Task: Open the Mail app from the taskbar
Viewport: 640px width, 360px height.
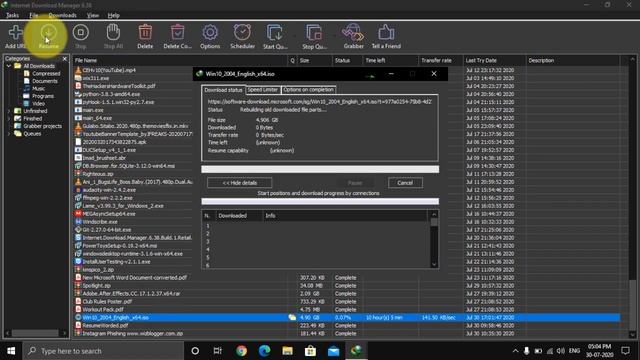Action: pos(333,351)
